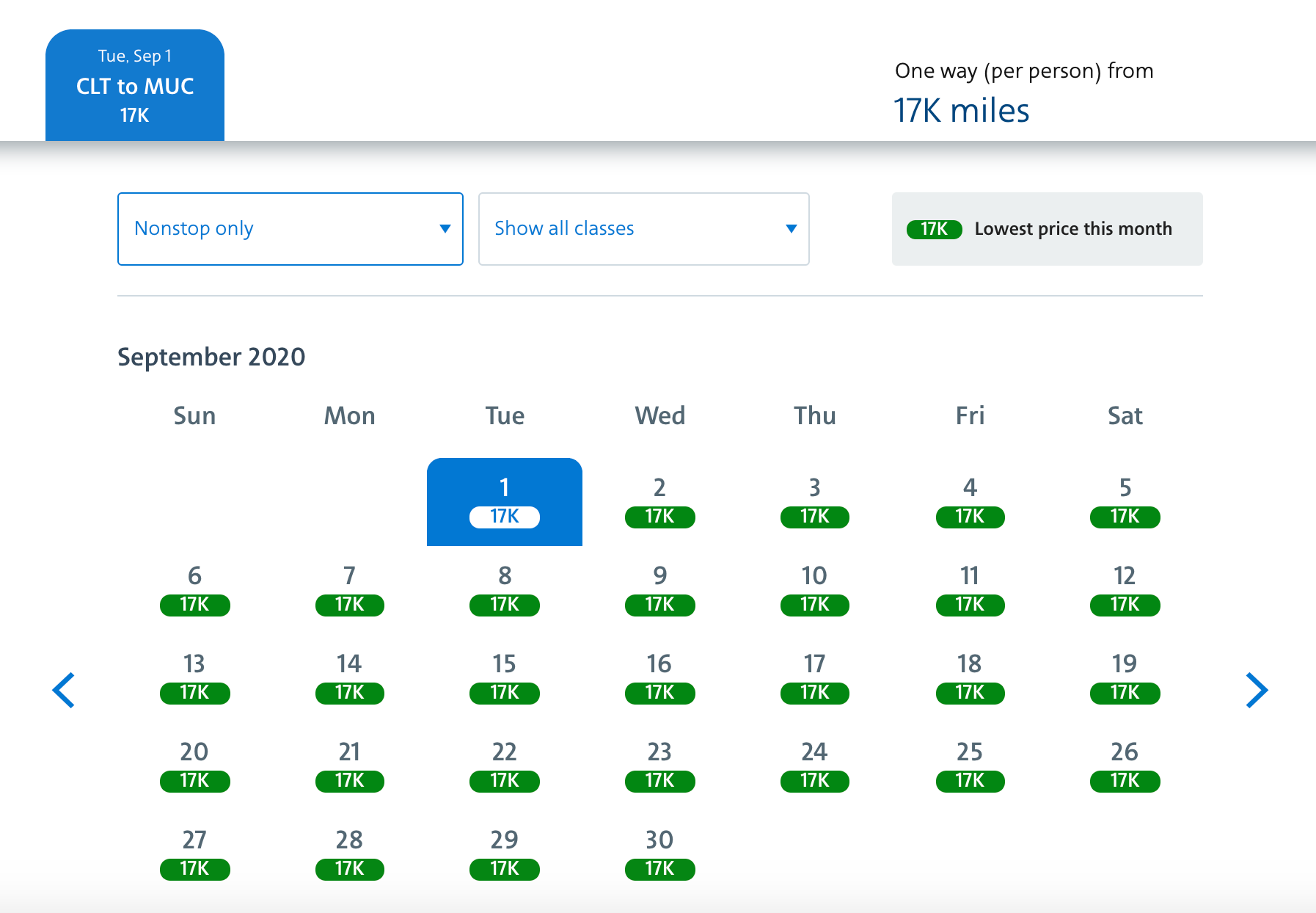
Task: Go to previous month with left chevron
Action: coord(64,690)
